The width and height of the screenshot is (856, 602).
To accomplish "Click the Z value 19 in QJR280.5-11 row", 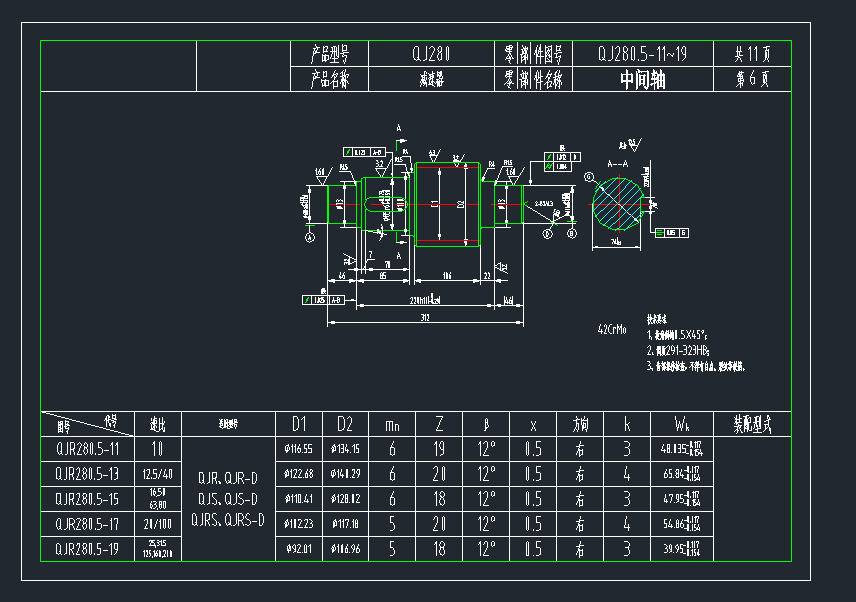I will 439,449.
